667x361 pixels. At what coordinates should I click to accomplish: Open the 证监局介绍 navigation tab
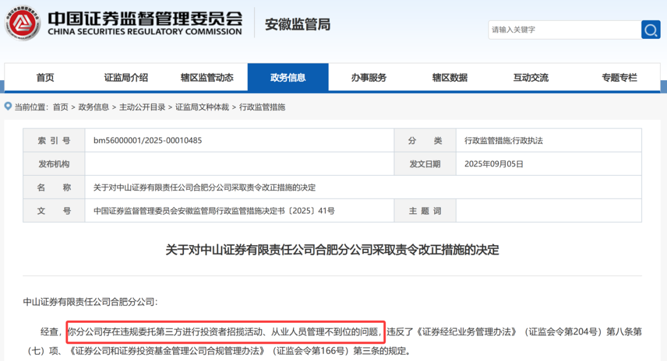(126, 77)
